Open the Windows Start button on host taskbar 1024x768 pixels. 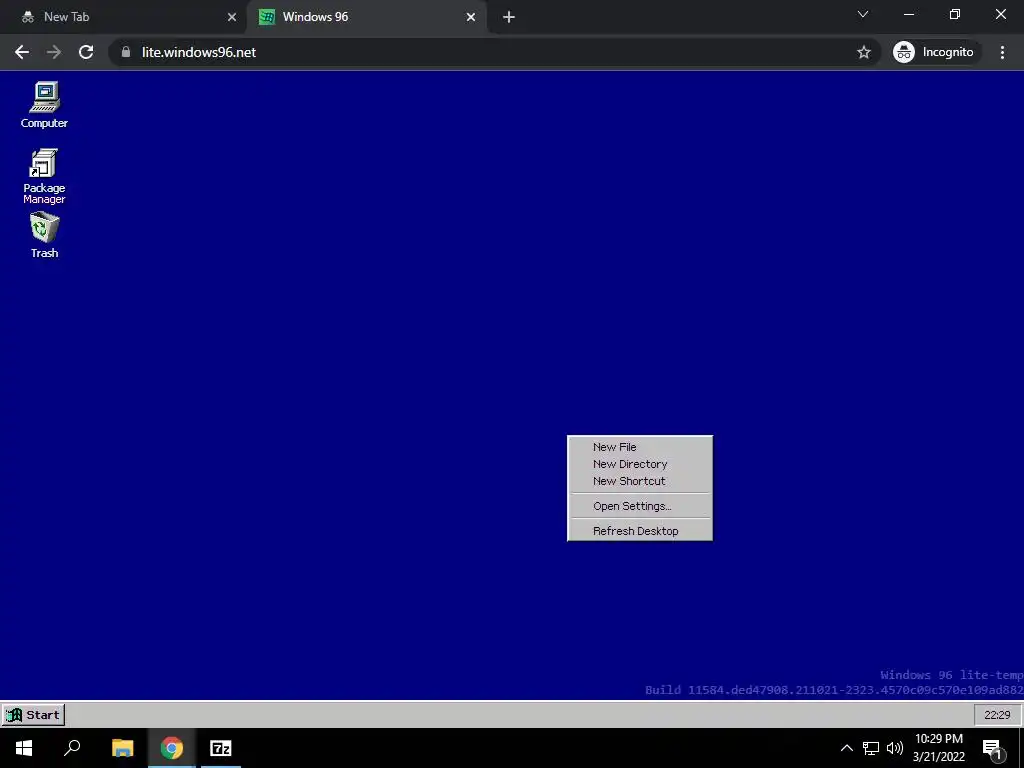click(x=24, y=748)
